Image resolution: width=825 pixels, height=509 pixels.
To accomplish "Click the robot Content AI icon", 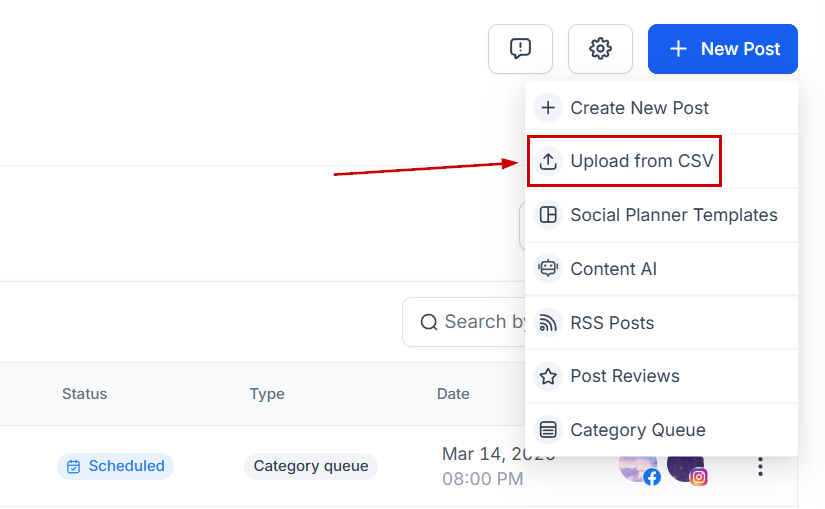I will 548,269.
